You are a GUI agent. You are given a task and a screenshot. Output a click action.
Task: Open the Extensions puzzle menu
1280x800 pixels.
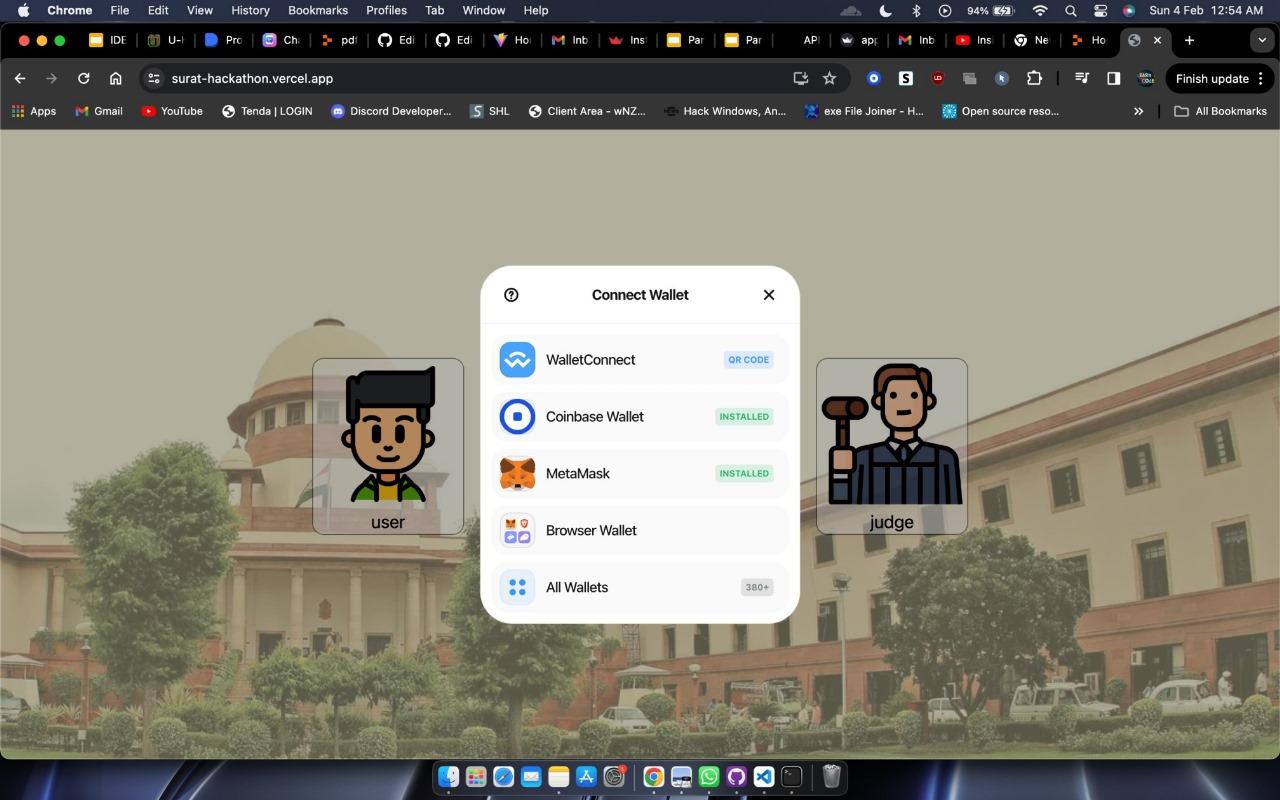tap(1034, 78)
